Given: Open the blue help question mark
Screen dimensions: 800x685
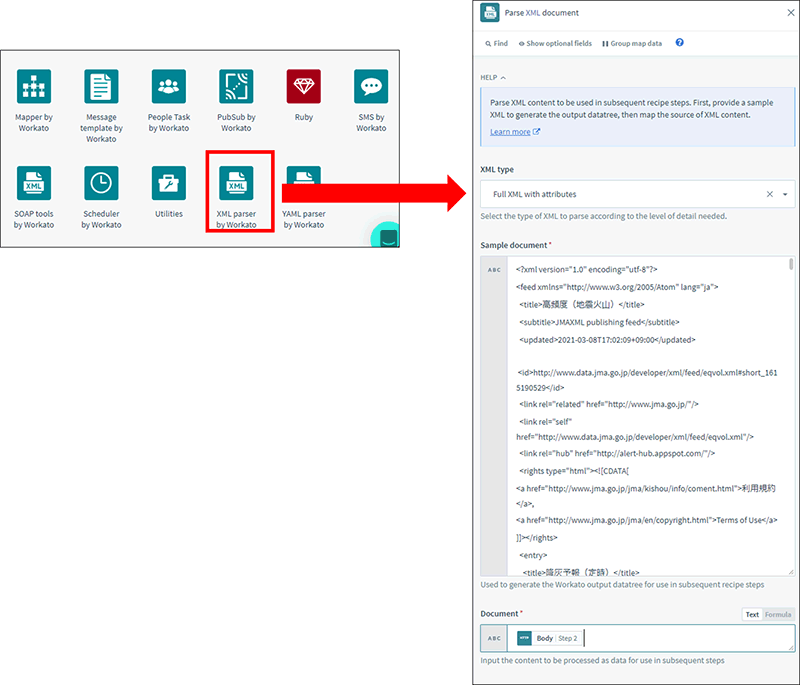Looking at the screenshot, I should (680, 42).
